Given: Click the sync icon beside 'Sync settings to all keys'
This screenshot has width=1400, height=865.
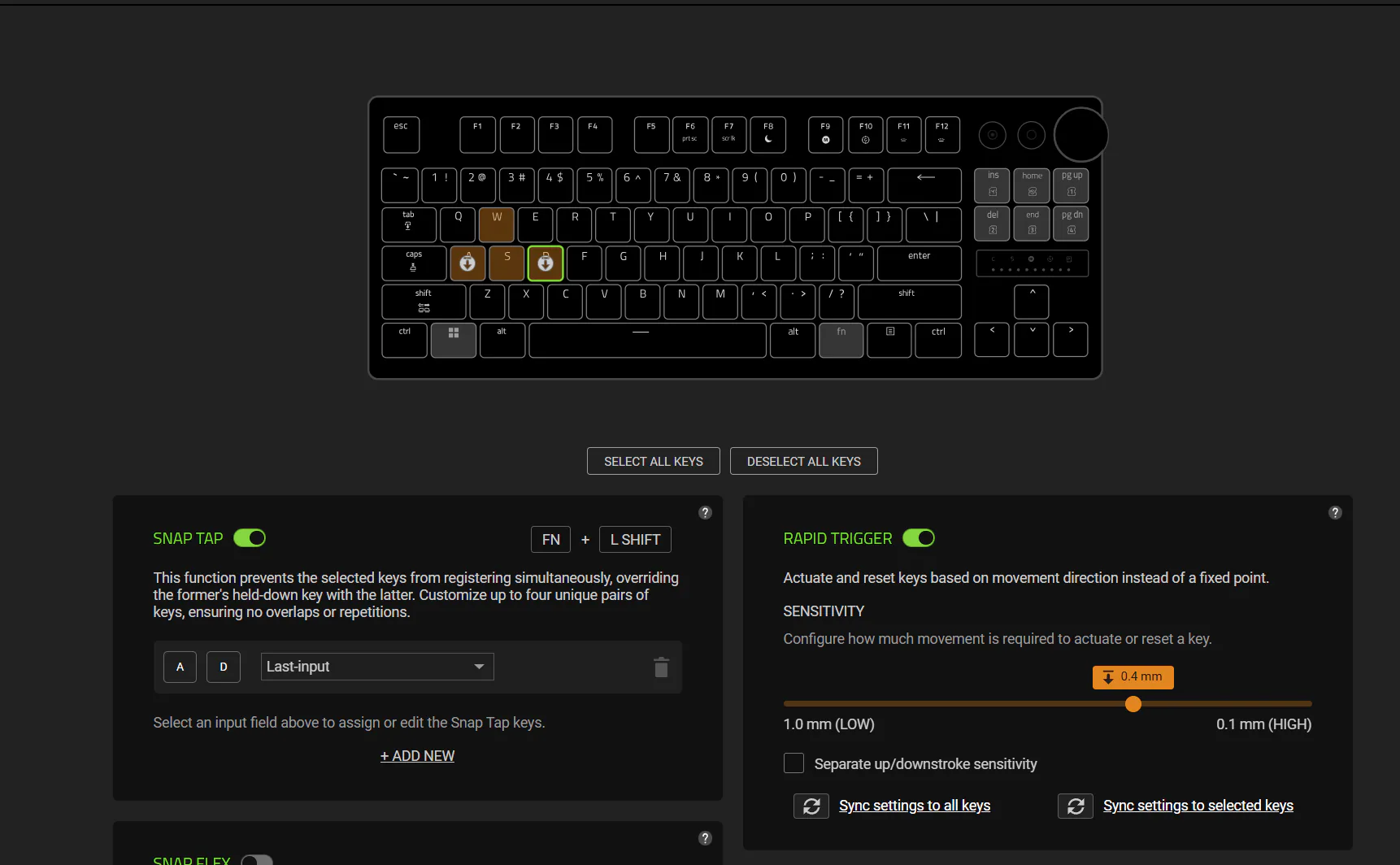Looking at the screenshot, I should 811,806.
